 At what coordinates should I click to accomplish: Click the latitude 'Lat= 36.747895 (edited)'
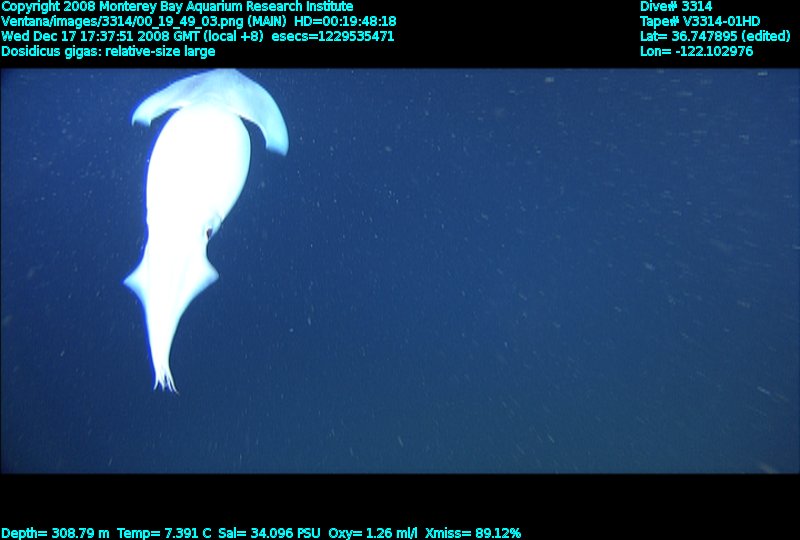715,37
